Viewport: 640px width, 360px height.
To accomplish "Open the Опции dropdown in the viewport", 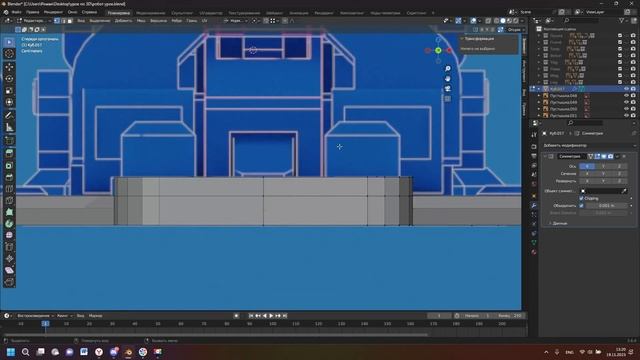I will pos(515,29).
